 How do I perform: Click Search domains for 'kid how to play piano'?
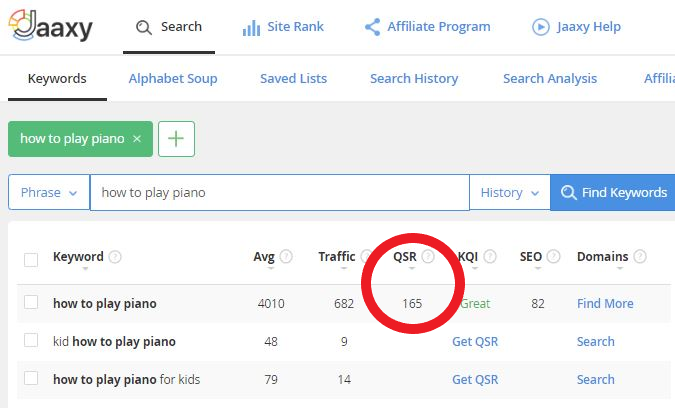coord(596,342)
